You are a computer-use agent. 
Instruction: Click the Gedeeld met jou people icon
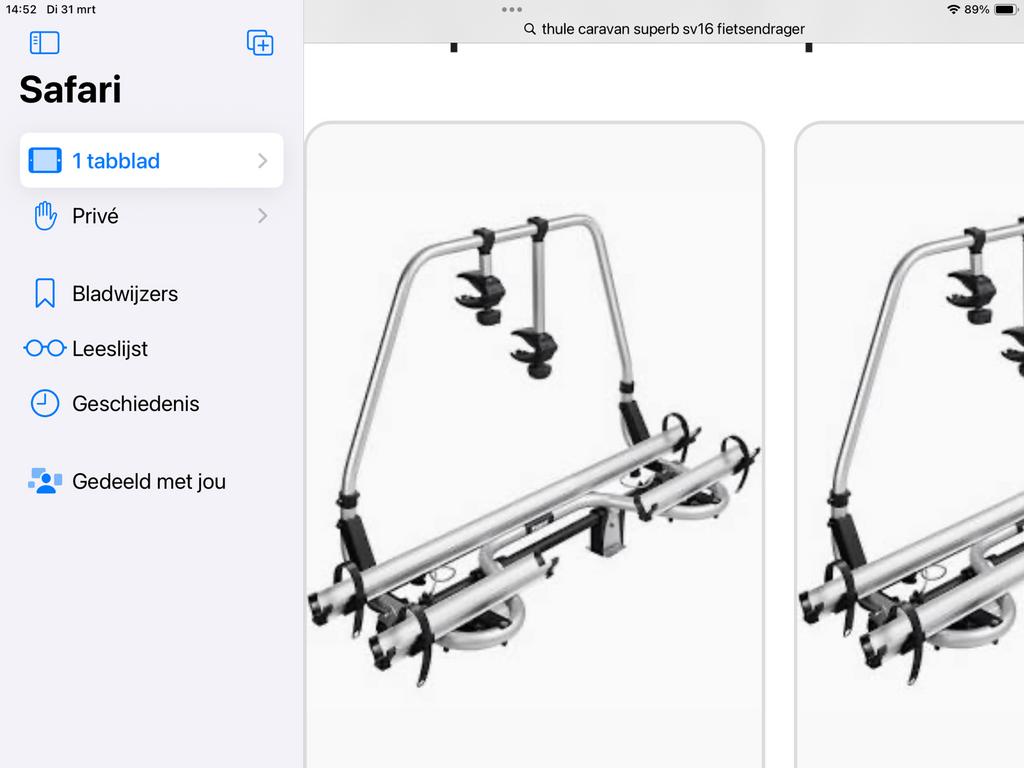tap(45, 481)
